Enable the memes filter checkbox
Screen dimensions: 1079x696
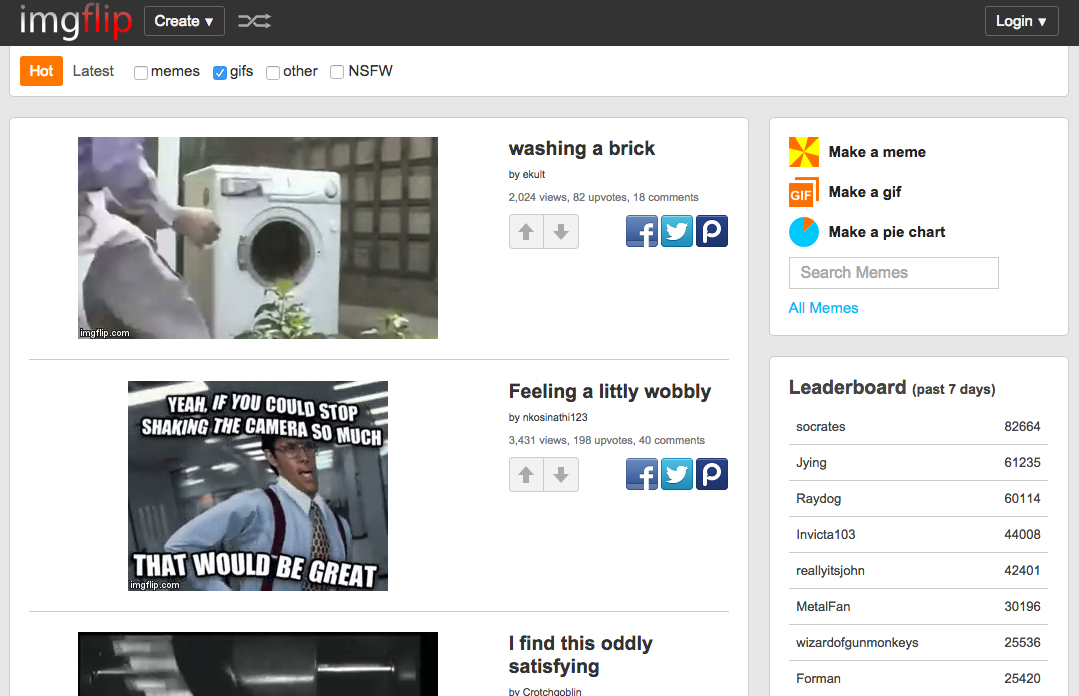(x=141, y=72)
